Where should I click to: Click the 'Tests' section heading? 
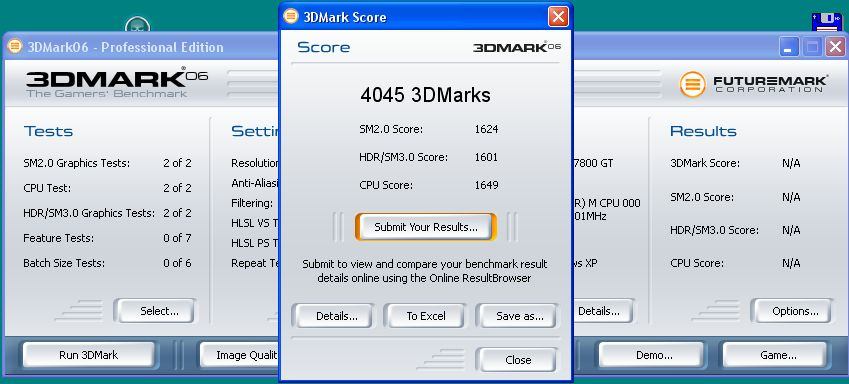(x=48, y=131)
